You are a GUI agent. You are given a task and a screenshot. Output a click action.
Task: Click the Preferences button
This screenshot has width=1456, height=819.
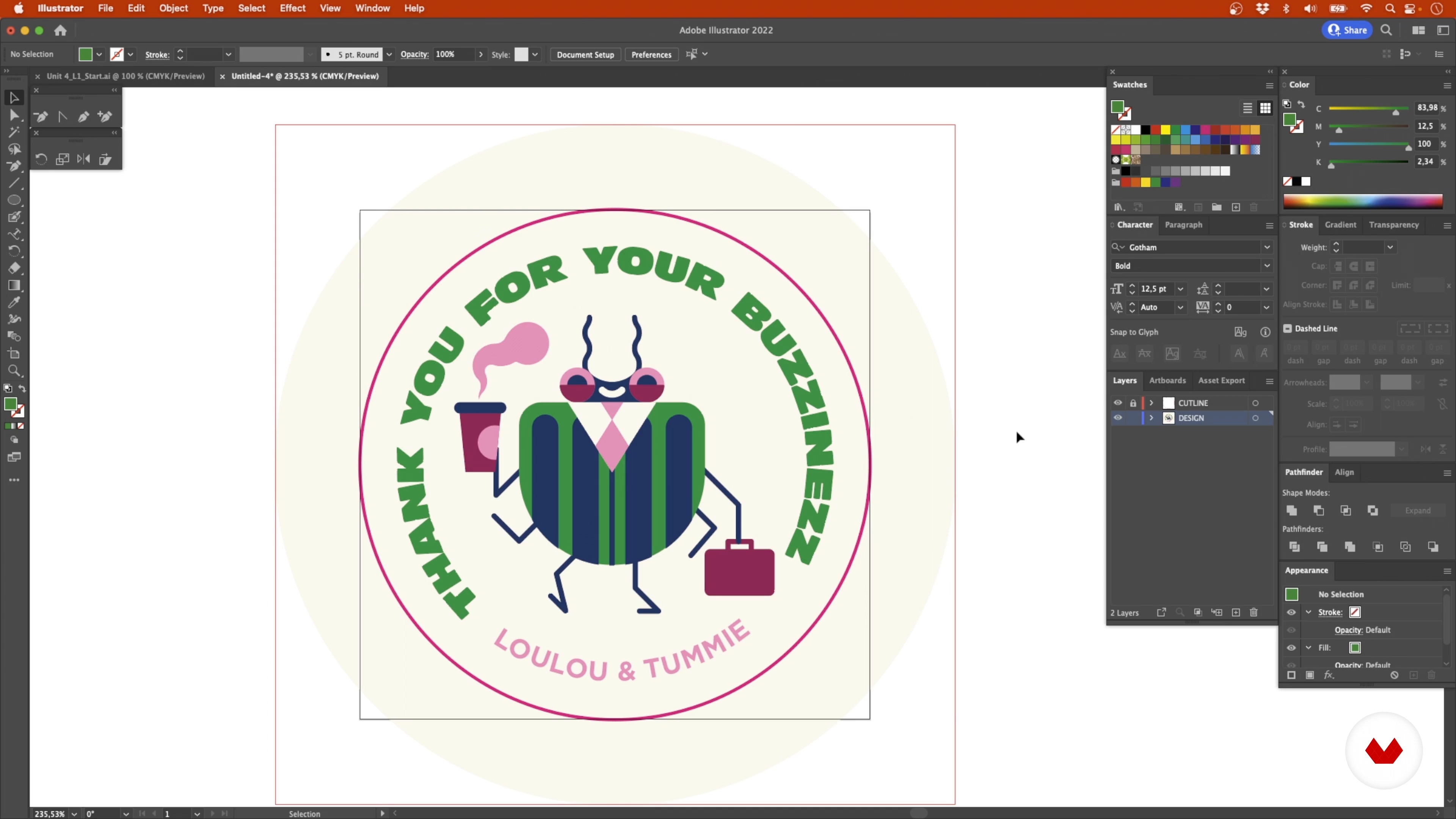(651, 54)
